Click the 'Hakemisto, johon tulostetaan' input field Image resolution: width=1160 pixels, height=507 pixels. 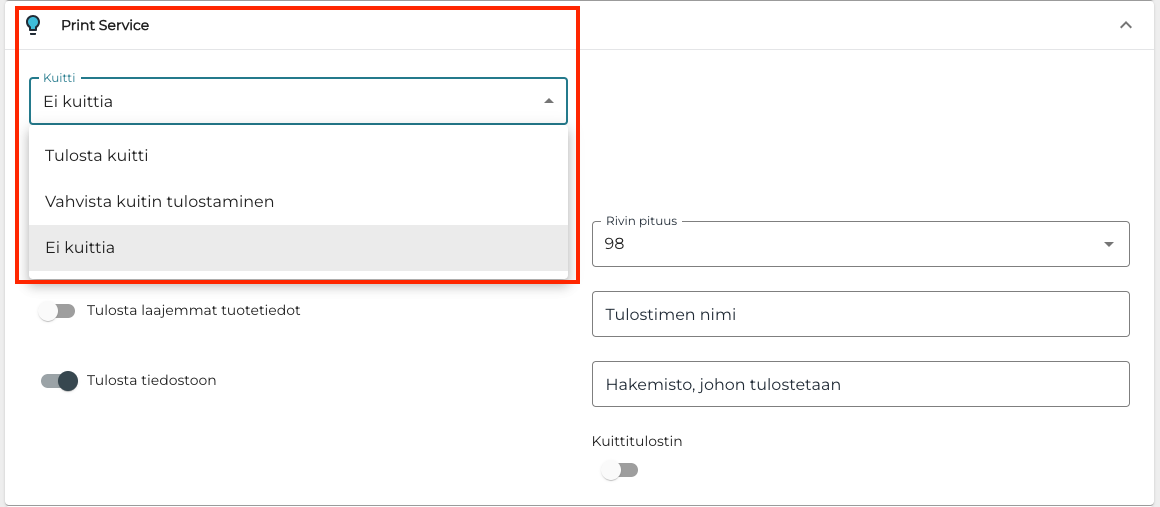coord(860,384)
